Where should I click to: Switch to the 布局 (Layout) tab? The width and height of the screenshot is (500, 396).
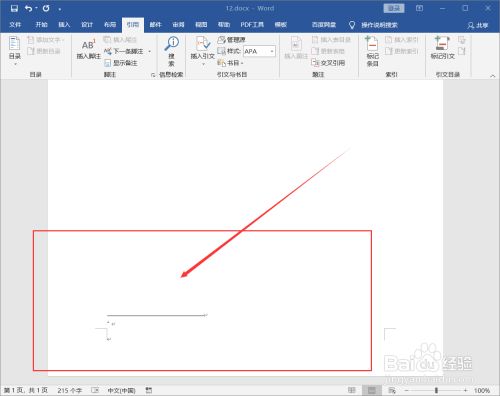[110, 25]
